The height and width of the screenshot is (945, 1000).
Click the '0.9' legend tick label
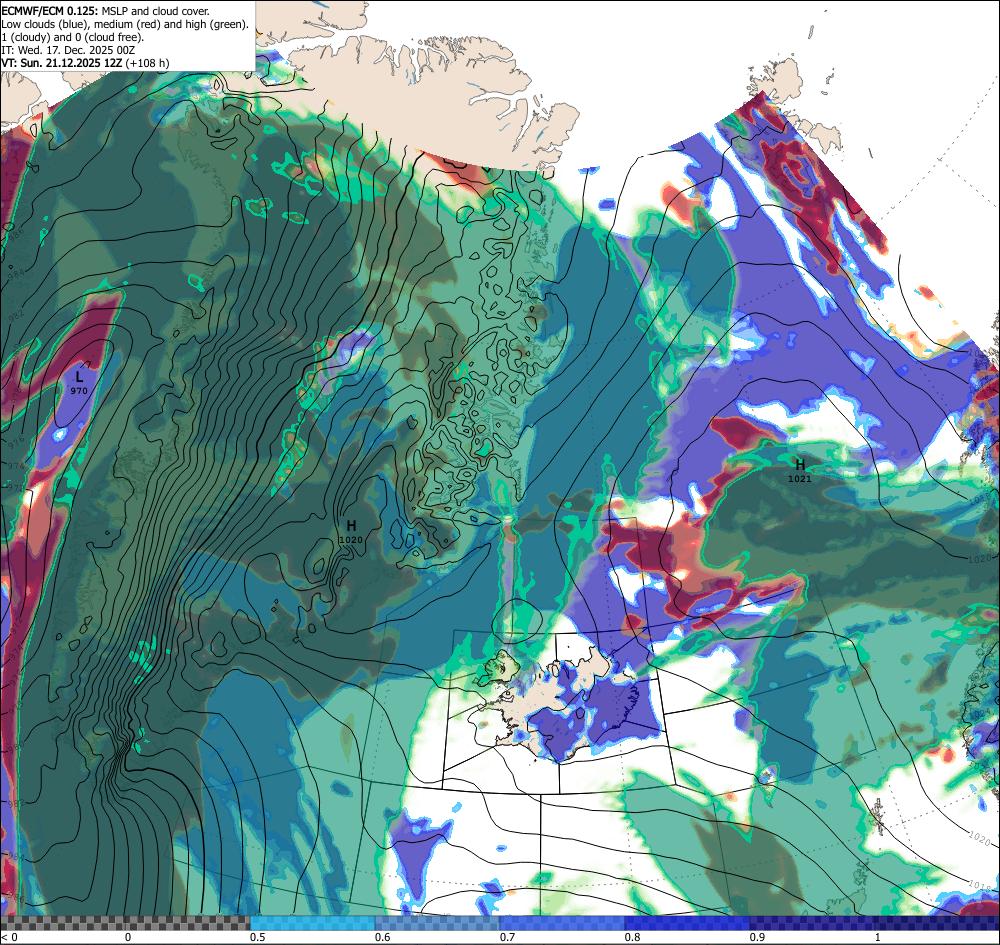(757, 937)
